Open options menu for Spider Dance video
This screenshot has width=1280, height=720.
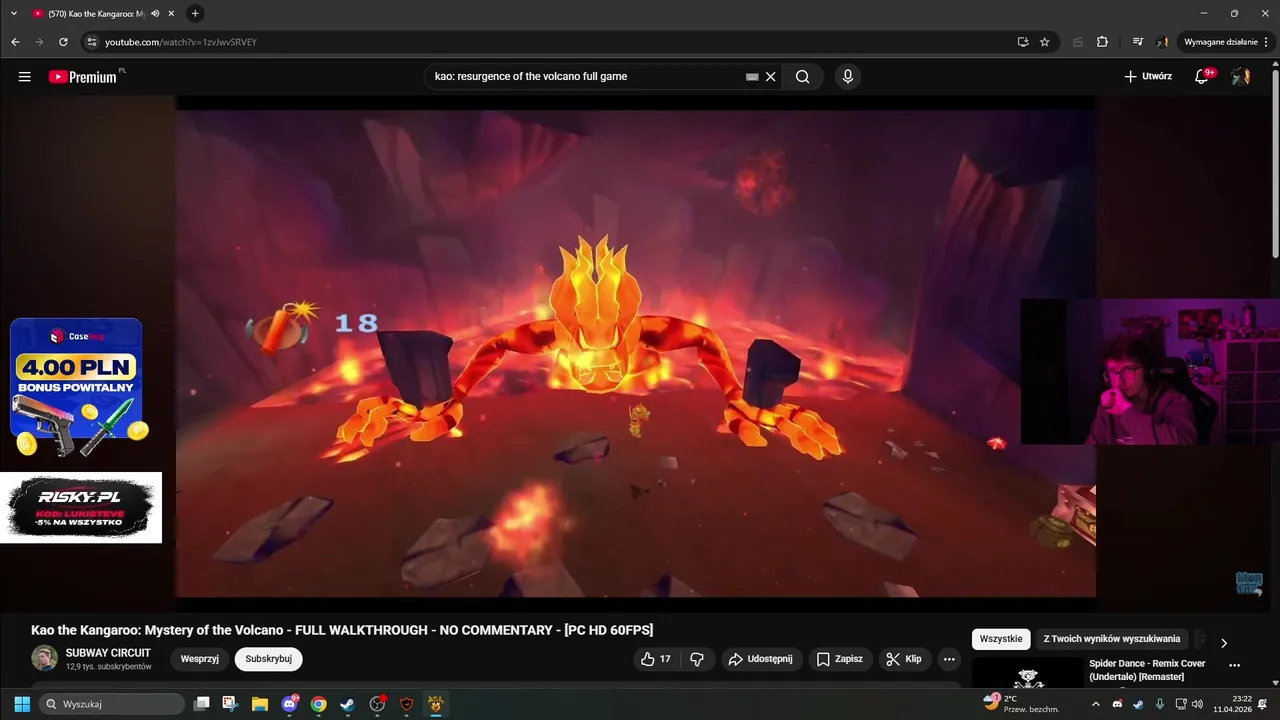coord(1234,665)
